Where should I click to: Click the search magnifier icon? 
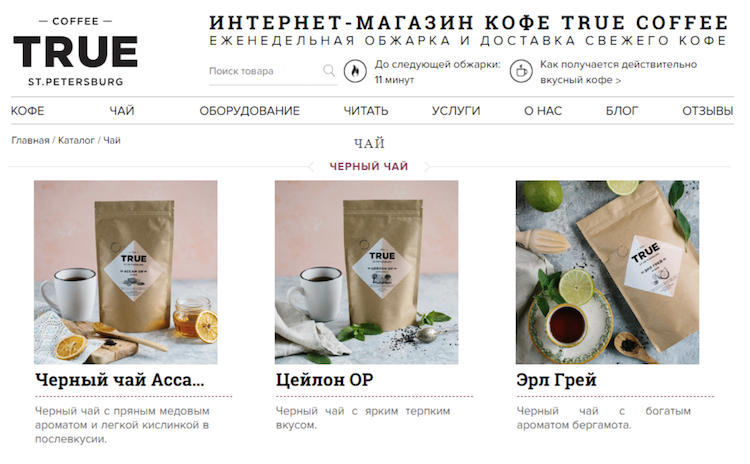point(329,71)
